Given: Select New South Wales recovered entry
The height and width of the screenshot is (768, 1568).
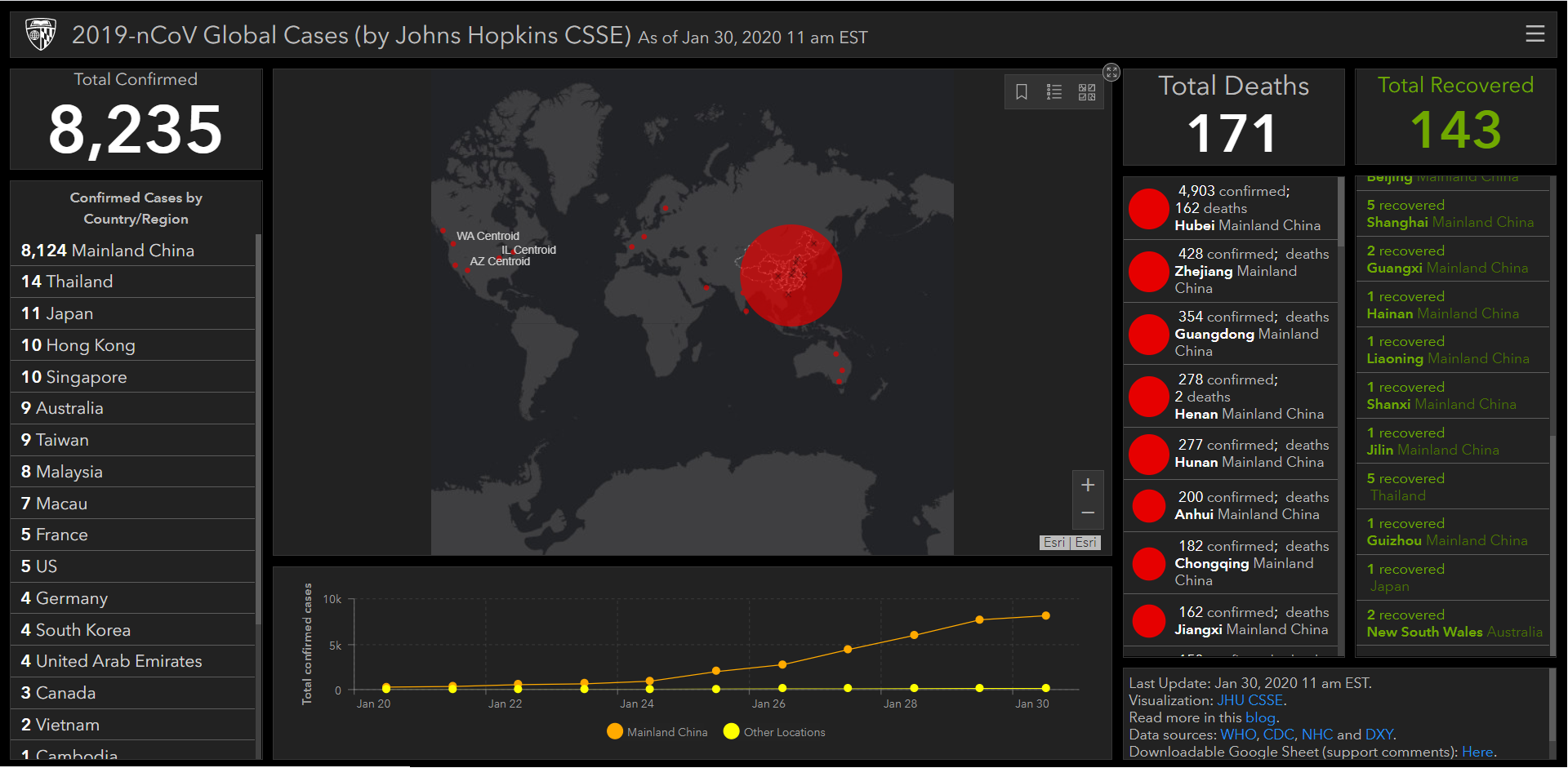Looking at the screenshot, I should click(1453, 624).
